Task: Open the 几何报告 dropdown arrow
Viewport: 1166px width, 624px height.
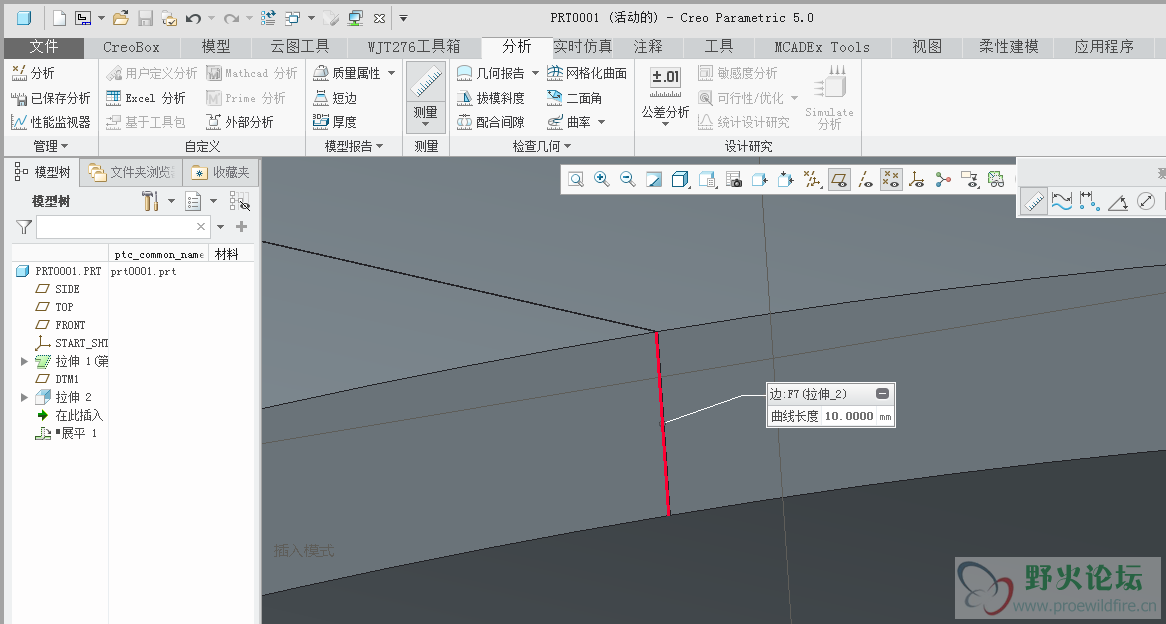Action: click(535, 73)
